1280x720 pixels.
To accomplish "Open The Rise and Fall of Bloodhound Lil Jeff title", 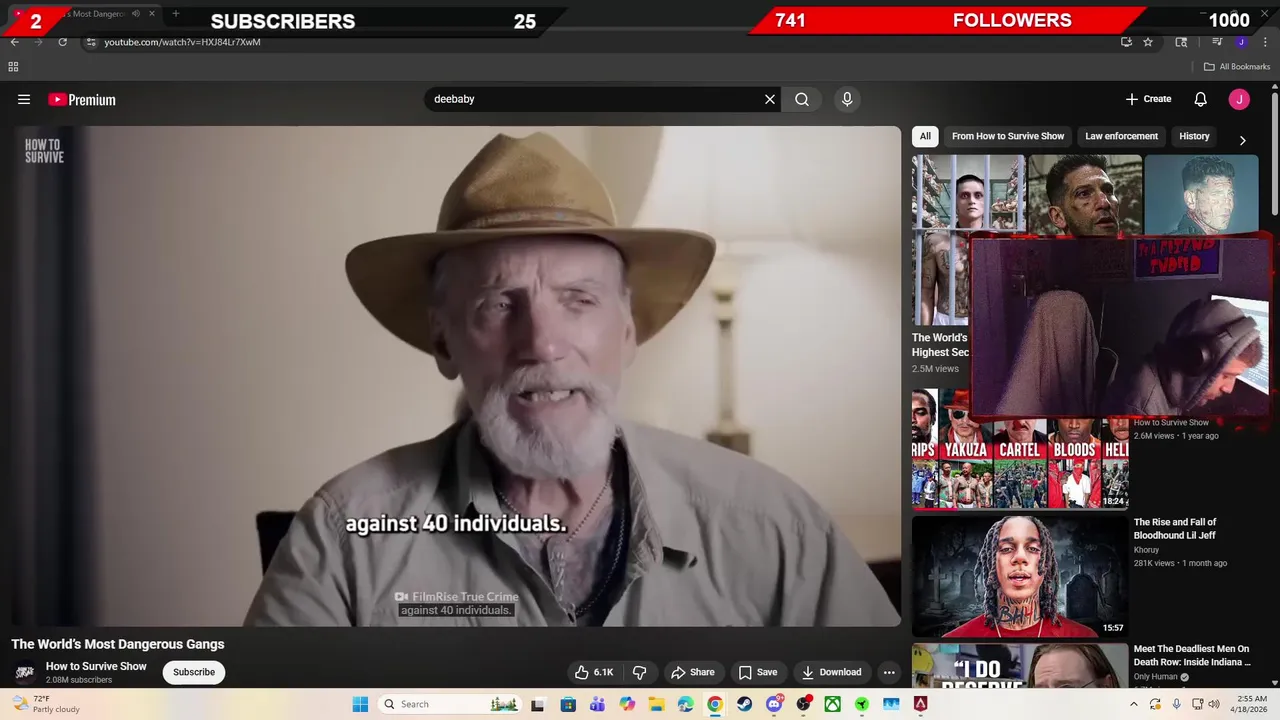I will click(1175, 529).
